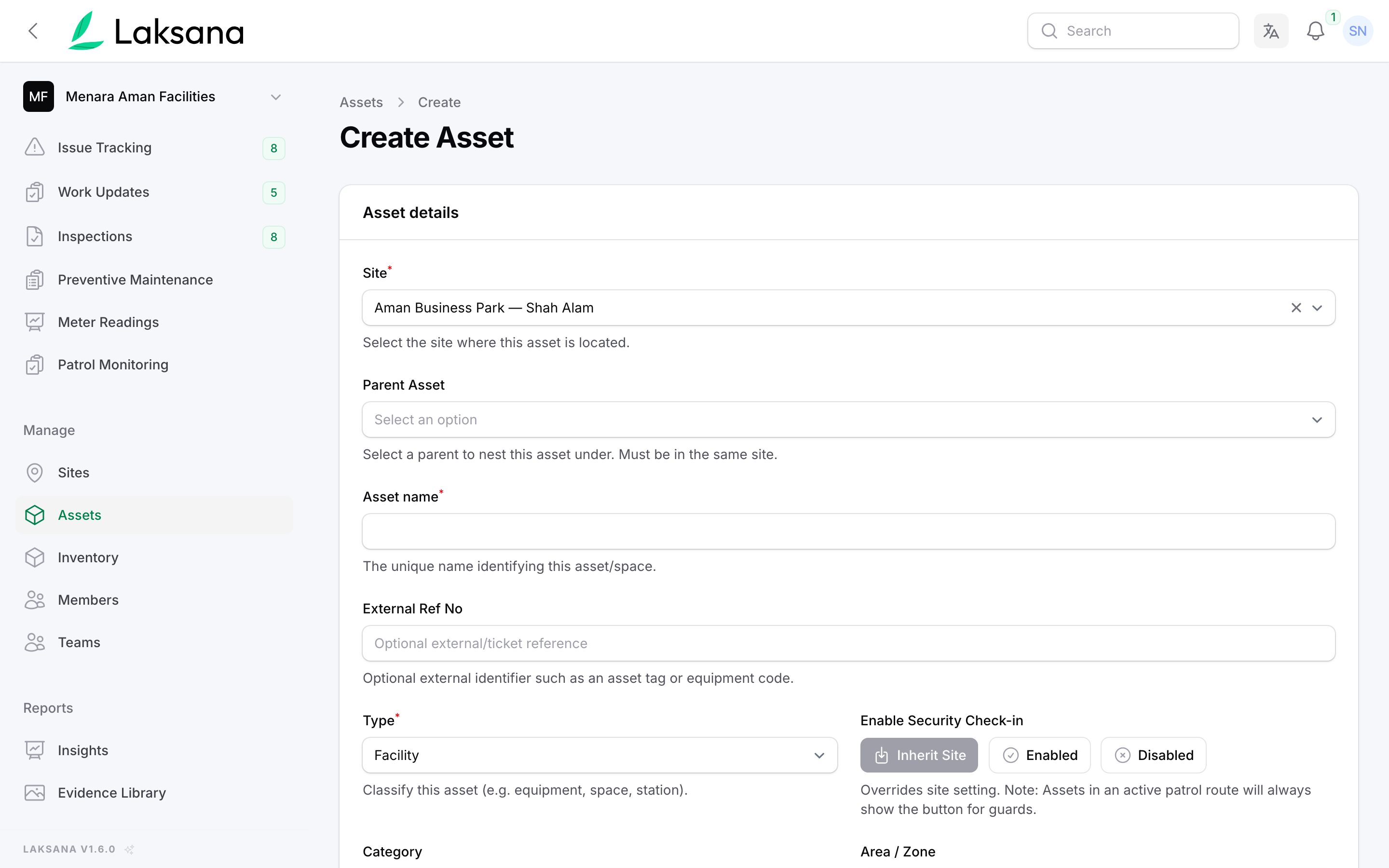Click the Laksana wordmark
Image resolution: width=1389 pixels, height=868 pixels.
[179, 31]
